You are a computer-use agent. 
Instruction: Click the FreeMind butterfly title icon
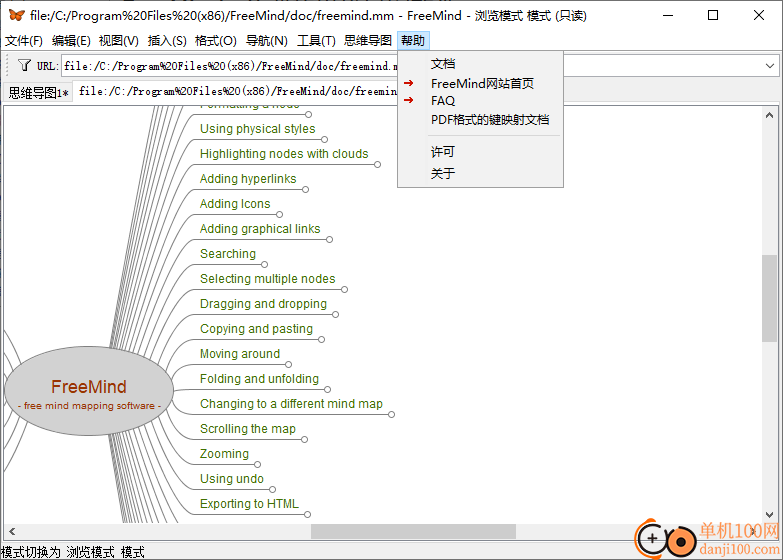point(16,15)
